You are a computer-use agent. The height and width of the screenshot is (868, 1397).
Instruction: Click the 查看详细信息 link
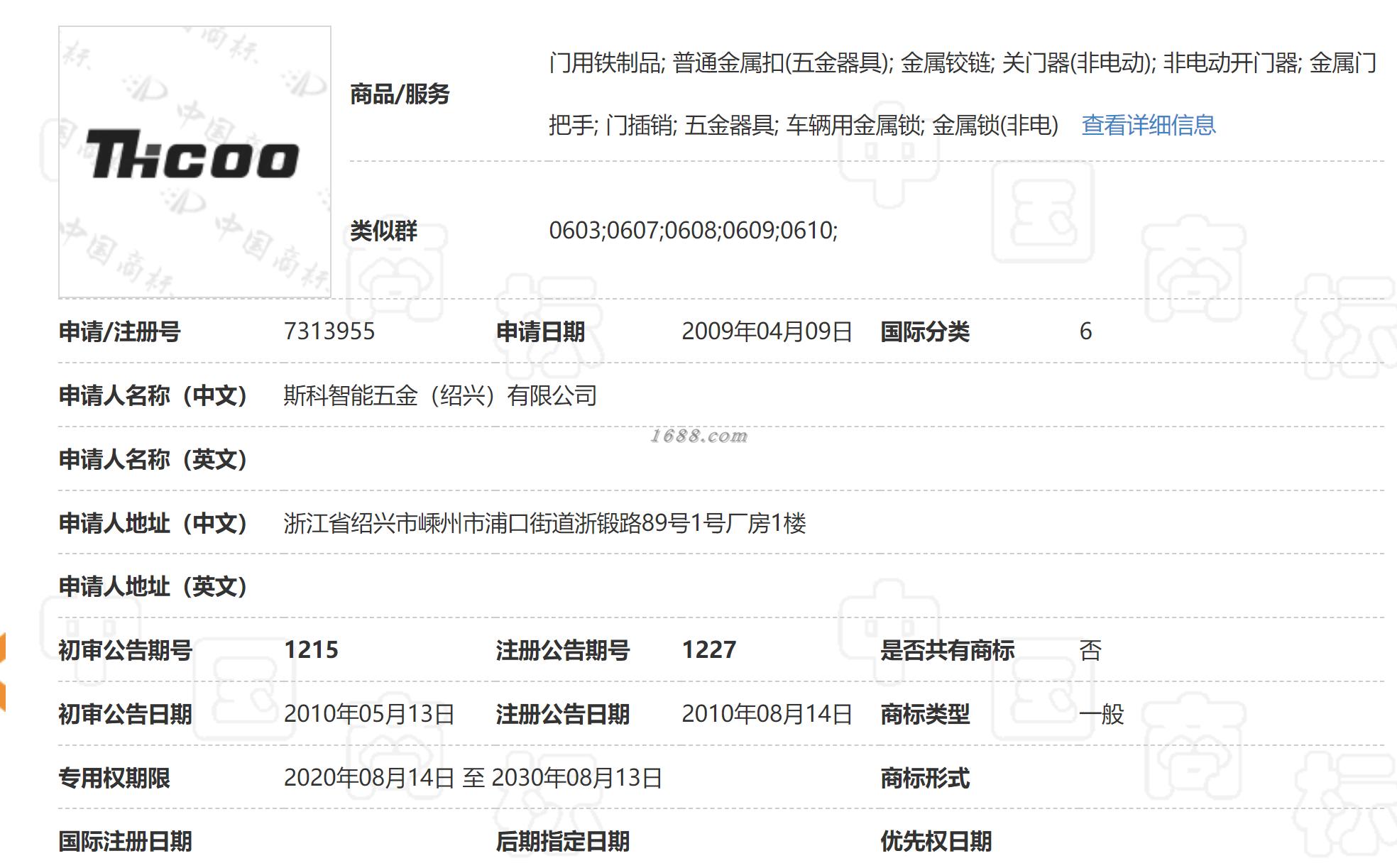click(x=1148, y=126)
